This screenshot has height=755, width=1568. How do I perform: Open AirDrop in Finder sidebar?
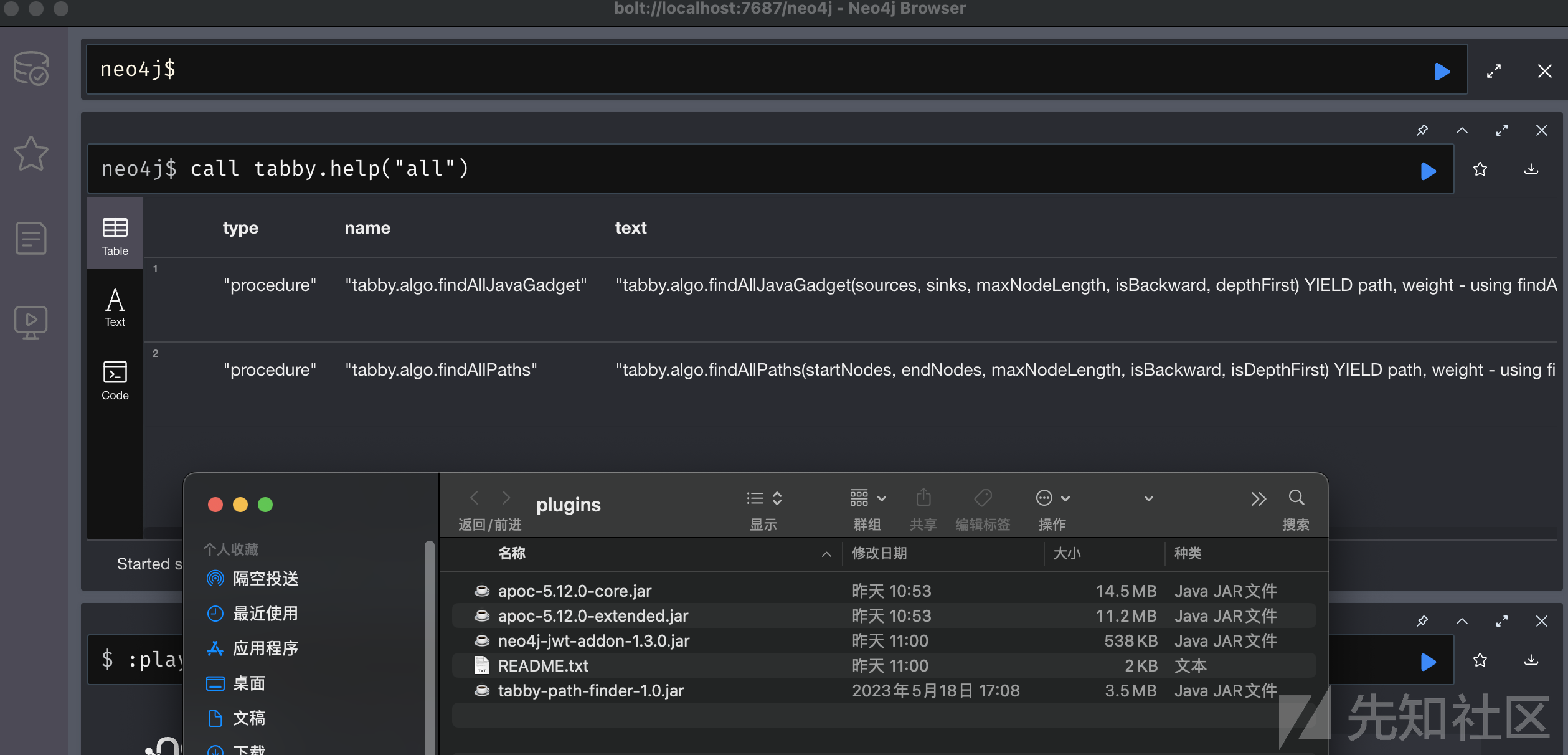pyautogui.click(x=265, y=579)
